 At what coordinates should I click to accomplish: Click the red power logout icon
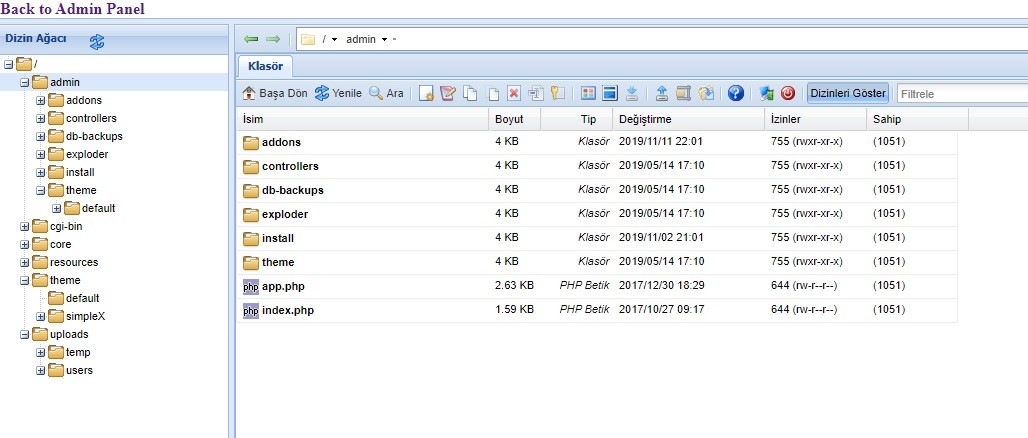[788, 93]
